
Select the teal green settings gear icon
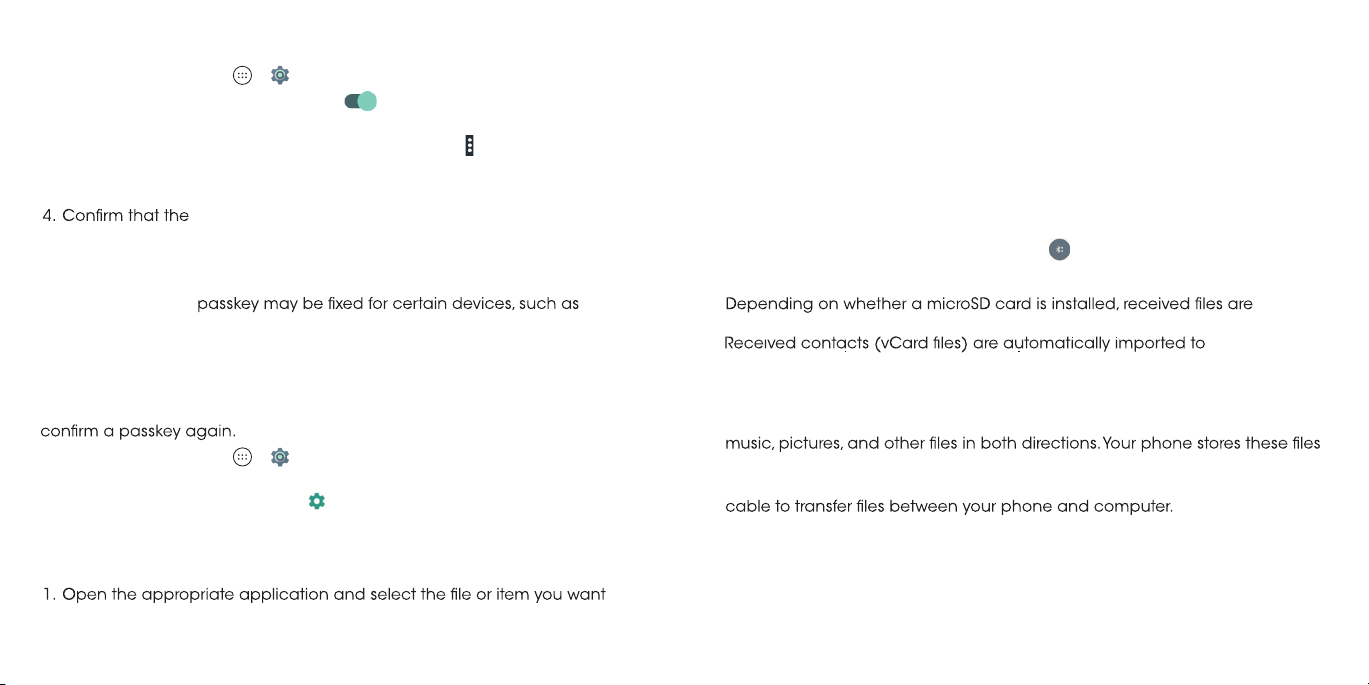click(317, 501)
